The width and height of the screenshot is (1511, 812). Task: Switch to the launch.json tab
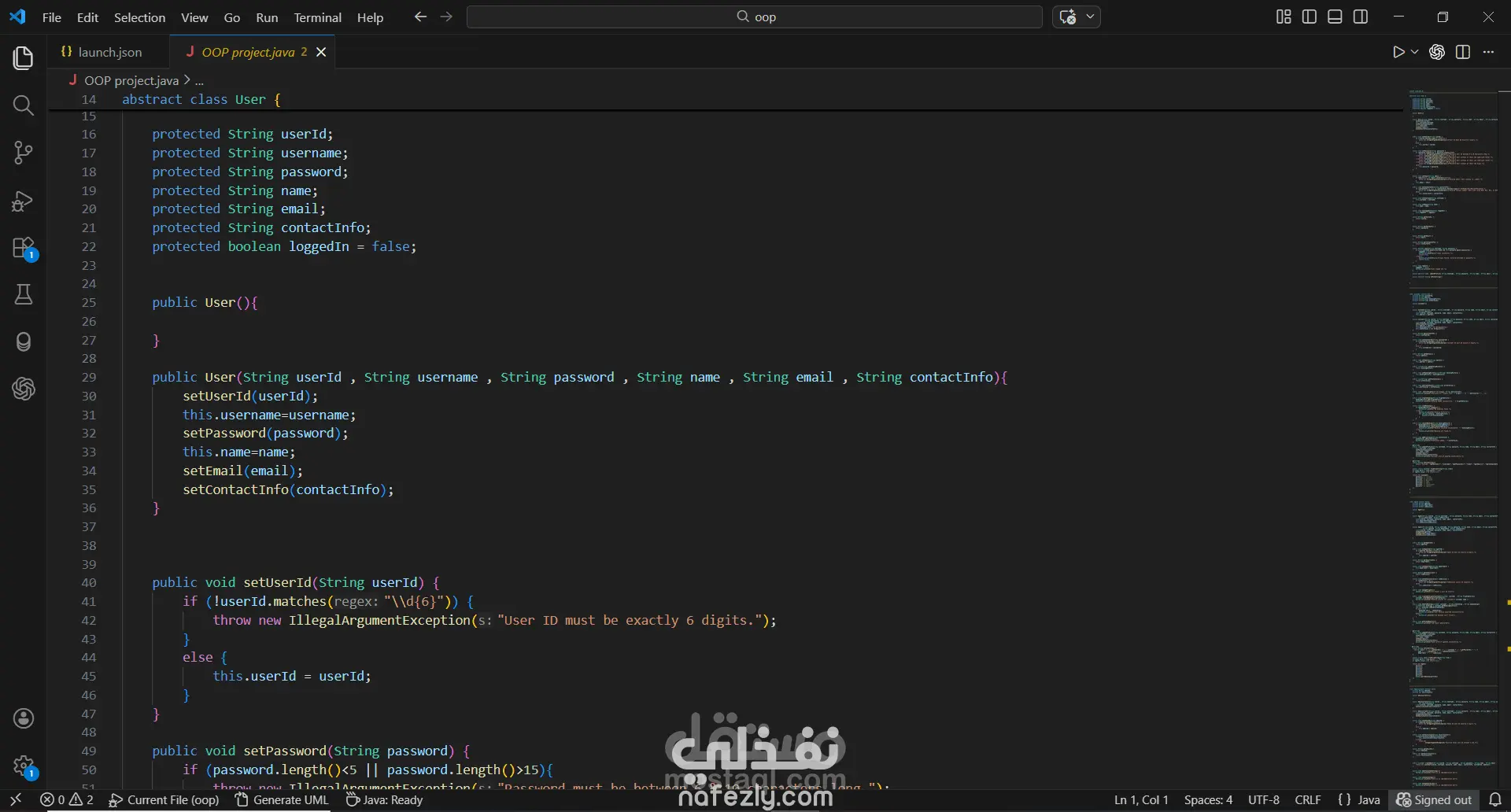(x=109, y=52)
